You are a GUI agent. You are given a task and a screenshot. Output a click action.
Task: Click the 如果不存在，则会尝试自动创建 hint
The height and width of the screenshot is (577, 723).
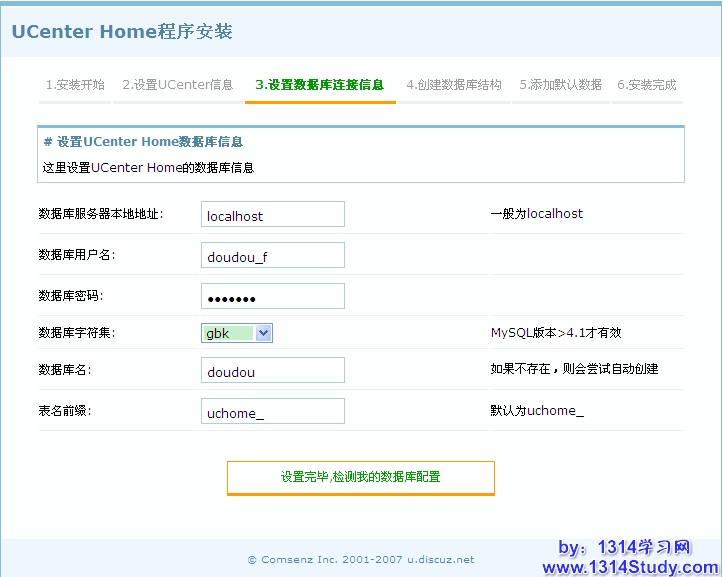(574, 369)
